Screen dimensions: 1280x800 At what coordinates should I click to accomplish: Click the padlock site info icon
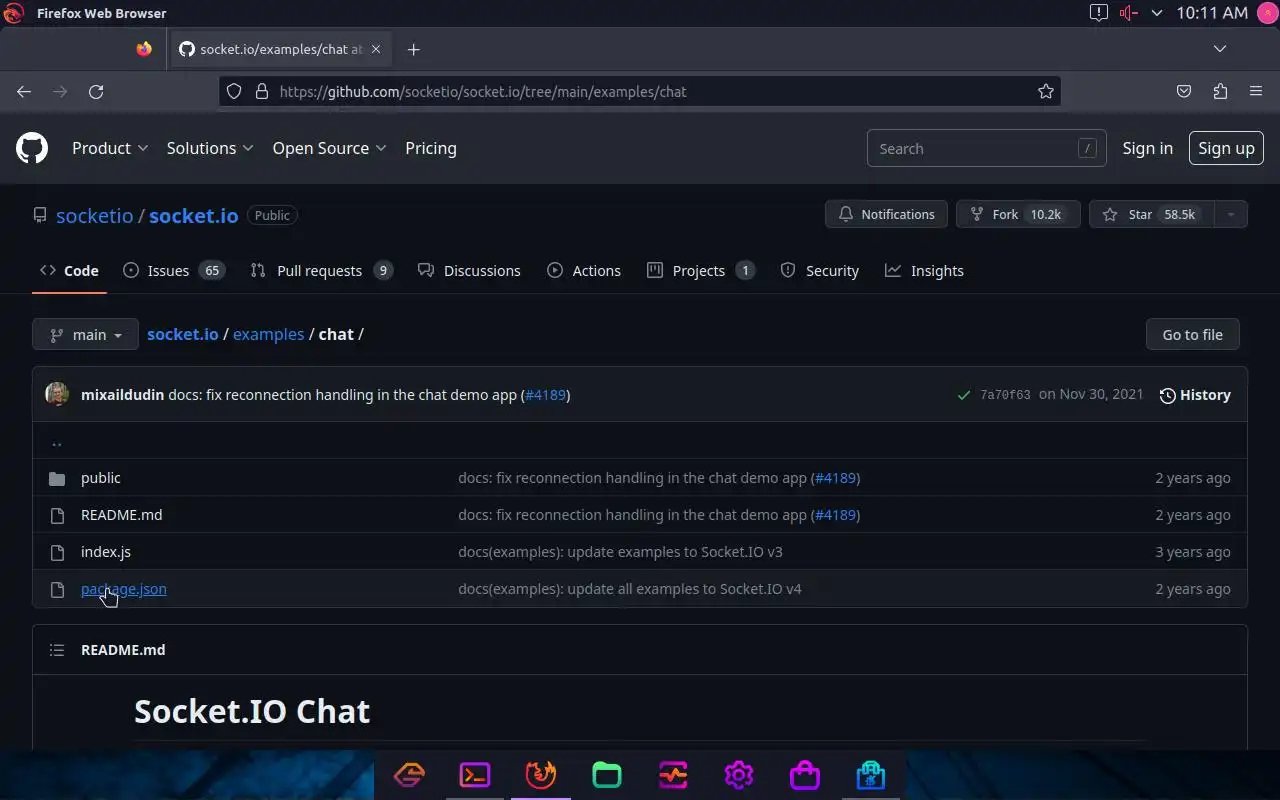262,91
